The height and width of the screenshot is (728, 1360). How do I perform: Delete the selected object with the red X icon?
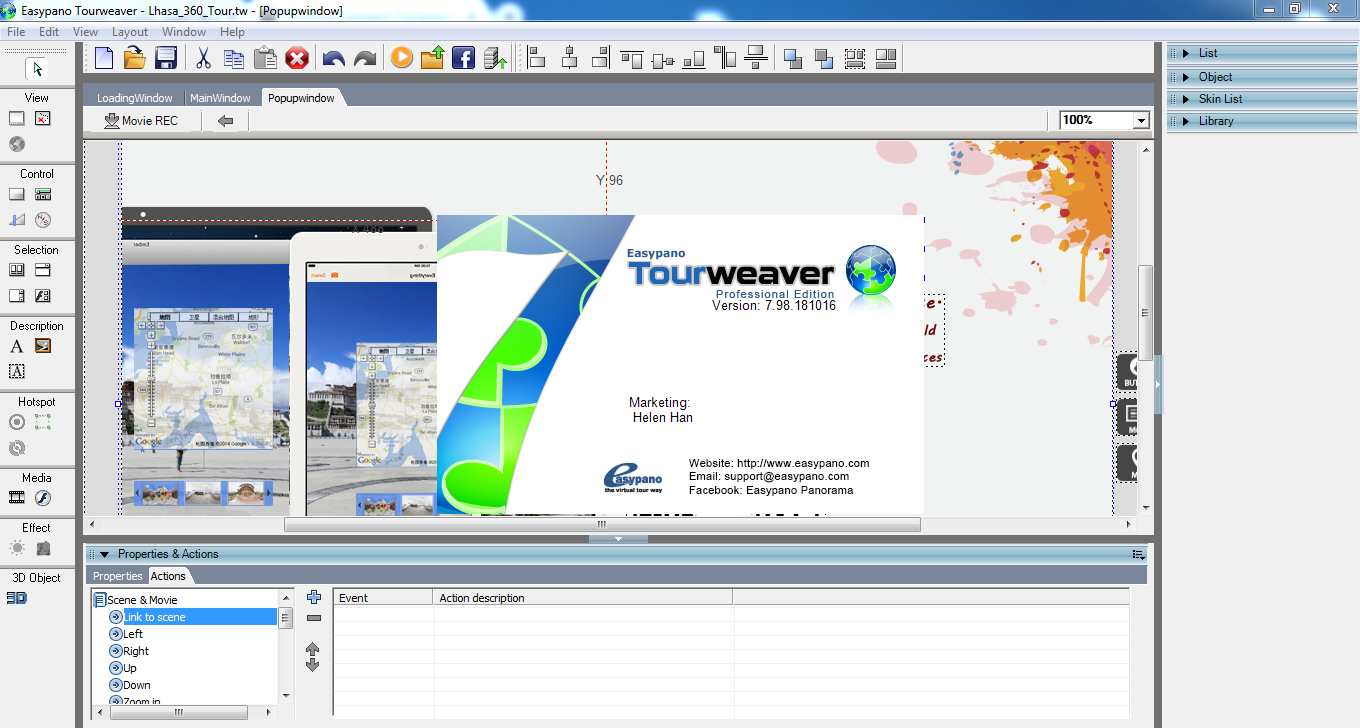point(297,58)
